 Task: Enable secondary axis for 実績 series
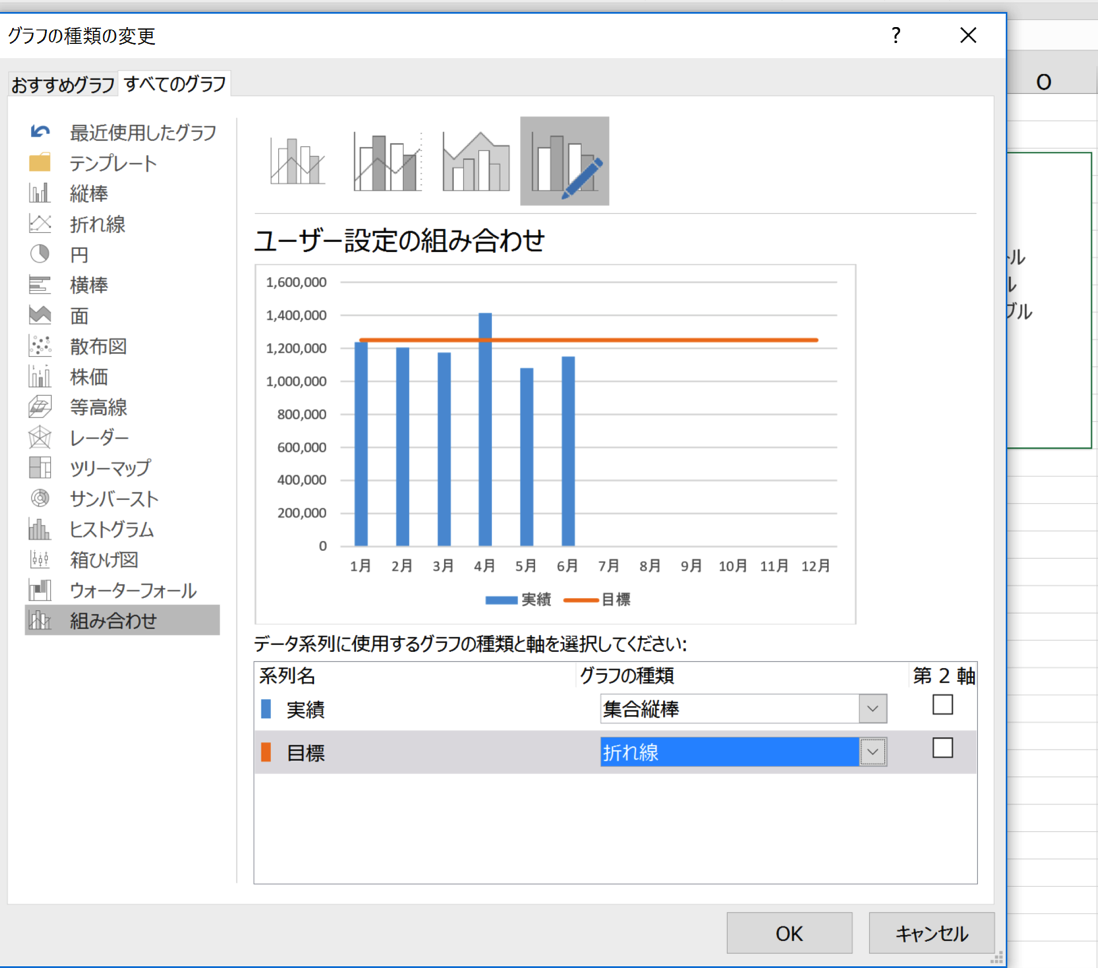pyautogui.click(x=943, y=705)
